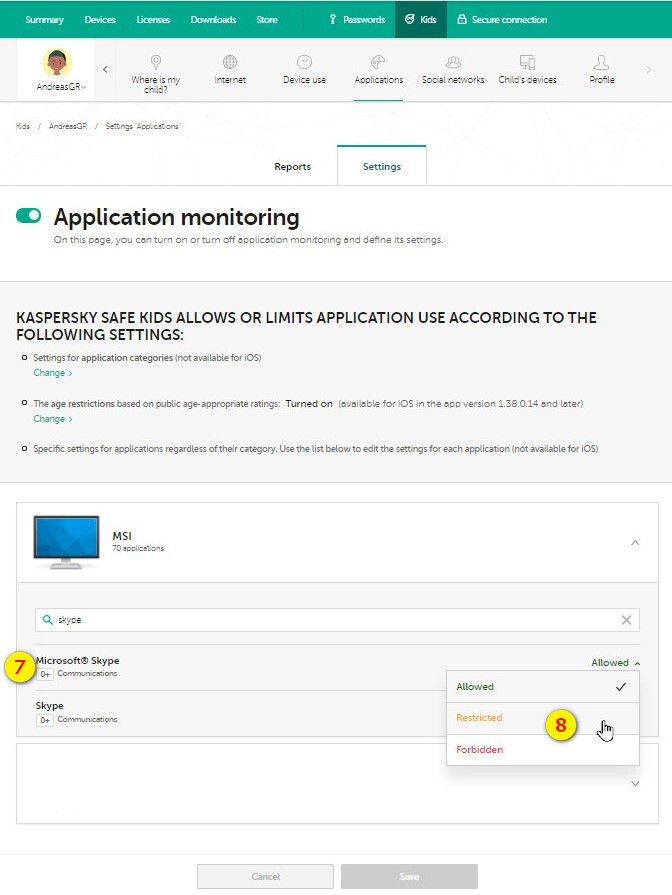Go to previous section with left arrow
672x895 pixels.
[105, 70]
